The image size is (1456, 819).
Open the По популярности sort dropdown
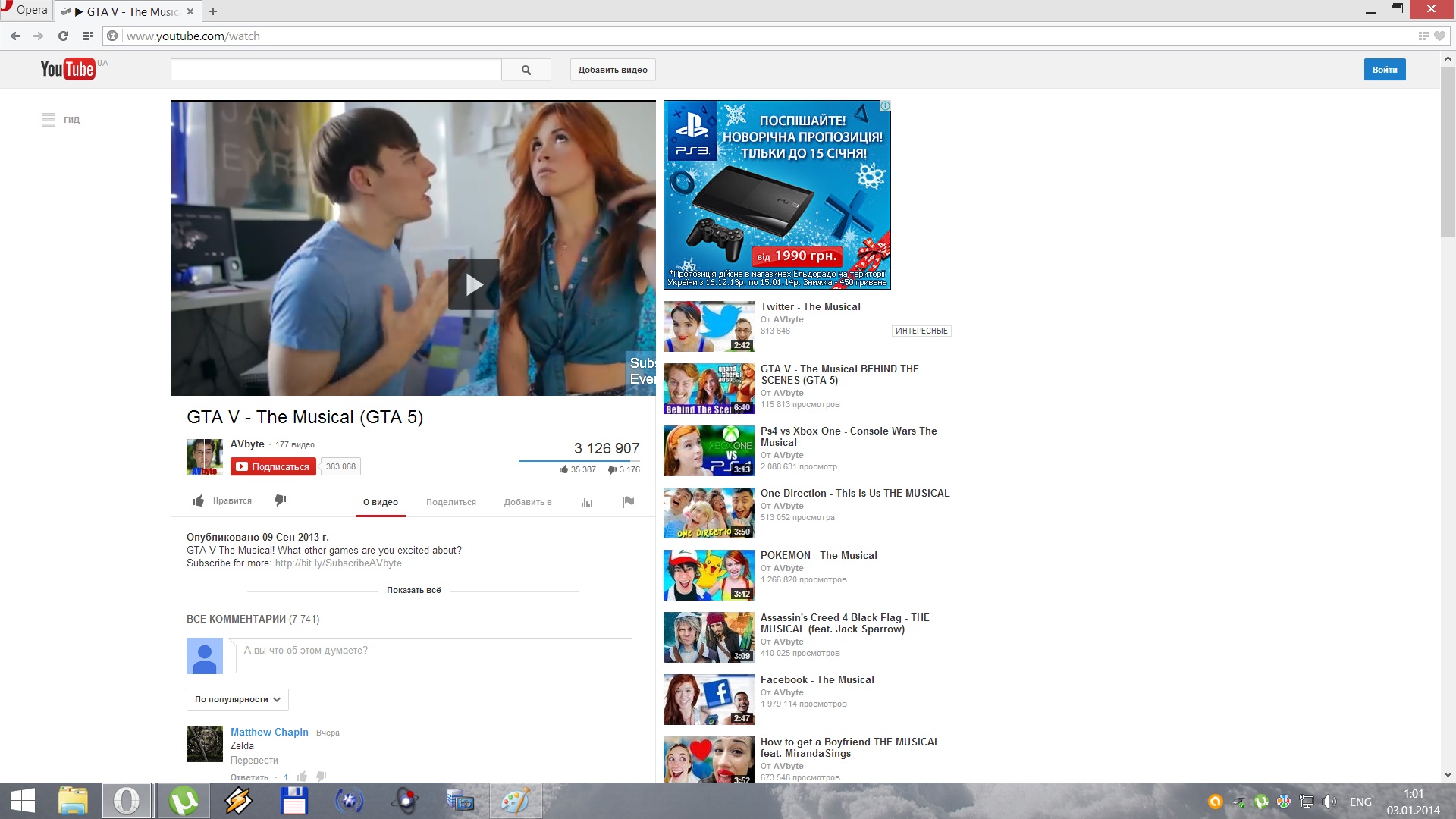click(237, 699)
